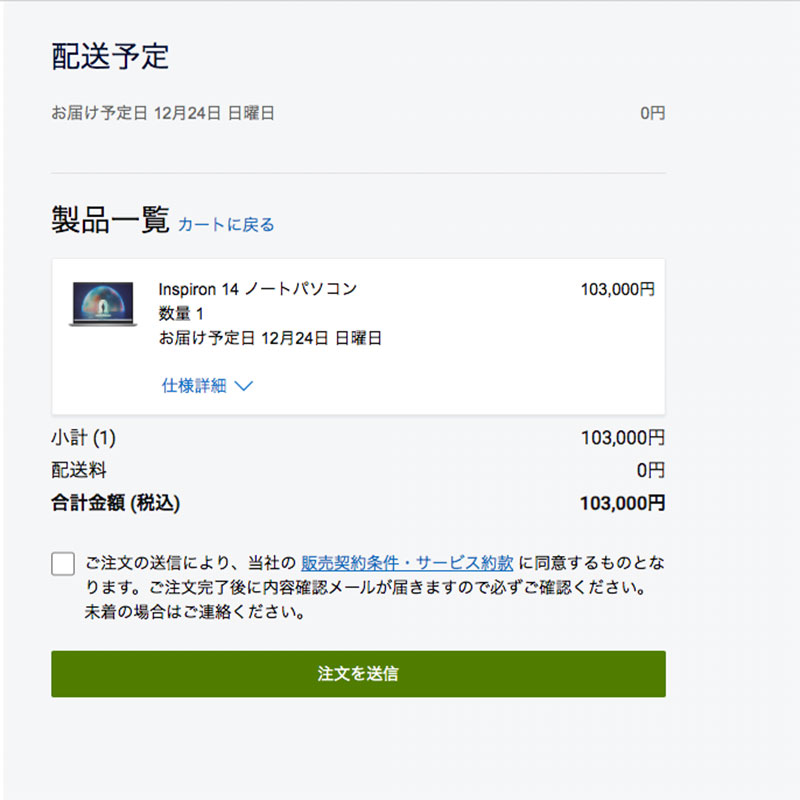Click the 配送料 label
This screenshot has height=800, width=800.
click(79, 470)
